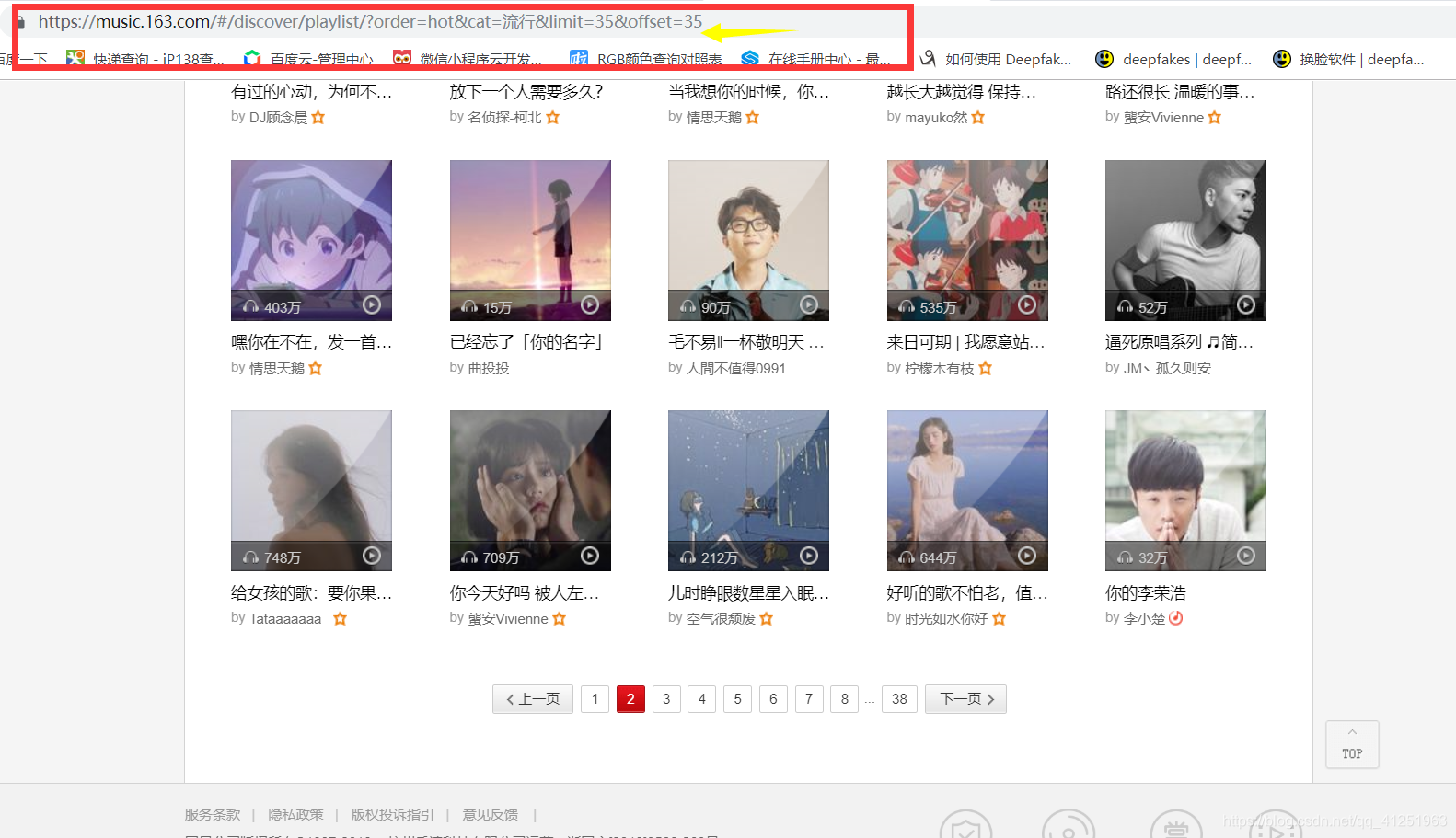The image size is (1456, 838).
Task: Select page 7 in pagination
Action: tap(809, 699)
